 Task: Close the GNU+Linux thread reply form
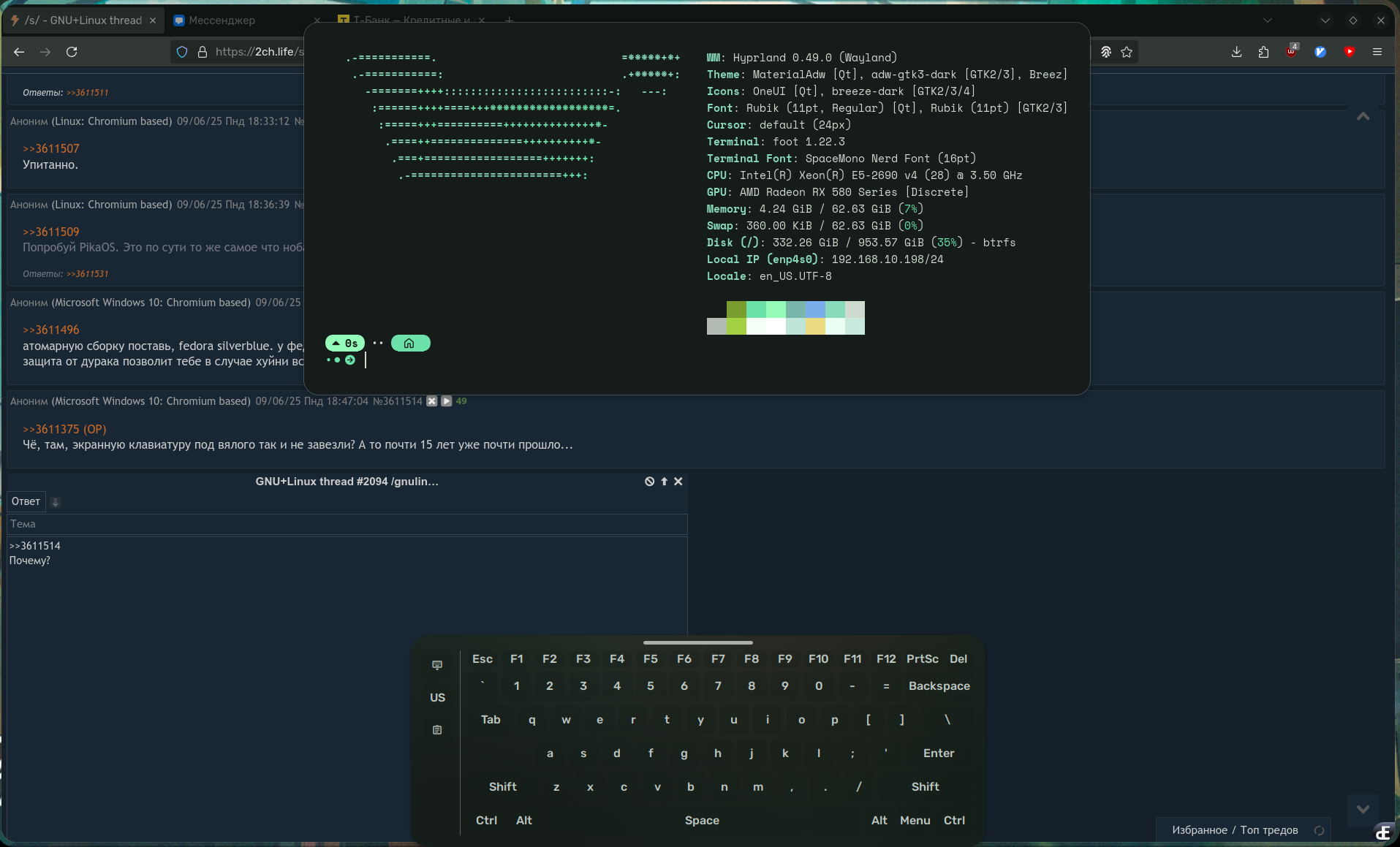[x=678, y=482]
